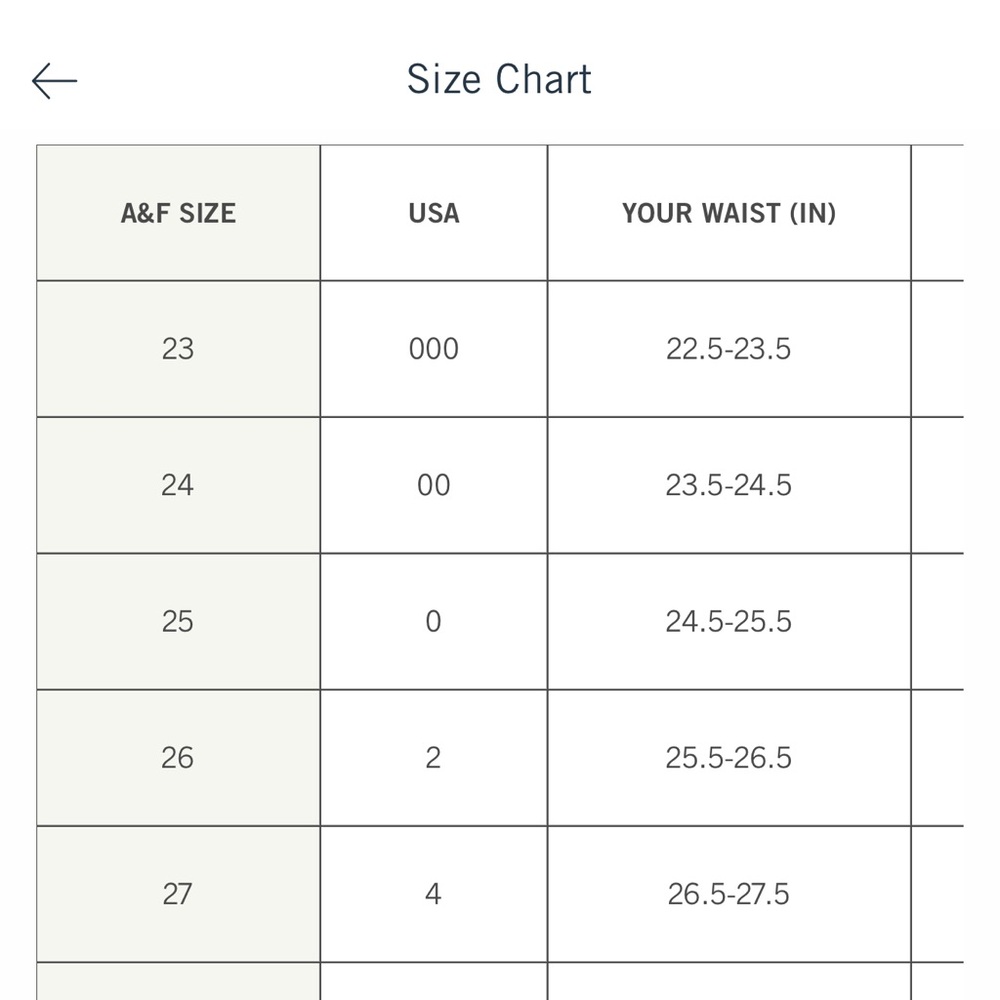The height and width of the screenshot is (1000, 1000).
Task: Select waist range 23.5-24.5
Action: tap(729, 485)
